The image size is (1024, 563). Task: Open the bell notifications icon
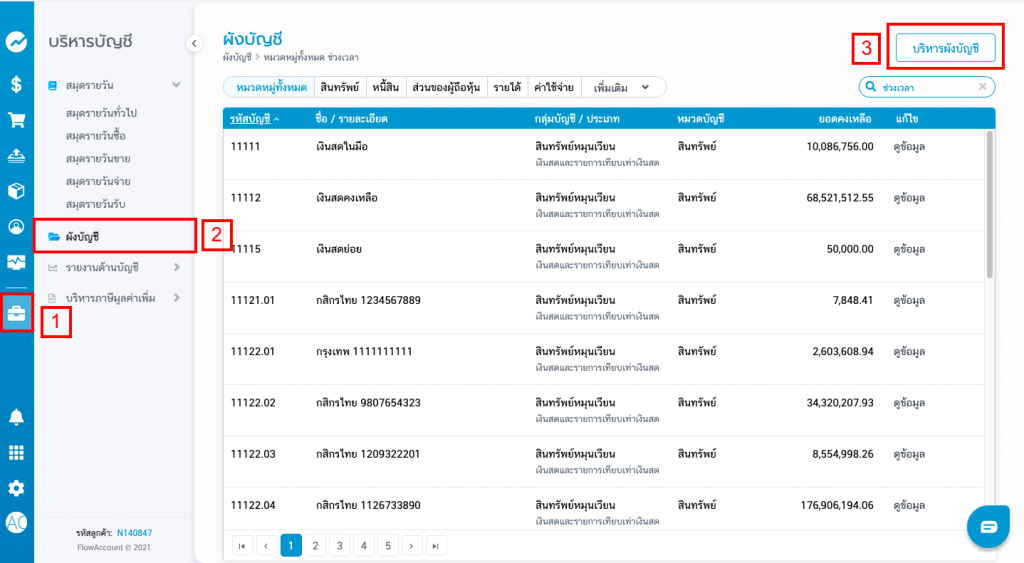pyautogui.click(x=16, y=417)
